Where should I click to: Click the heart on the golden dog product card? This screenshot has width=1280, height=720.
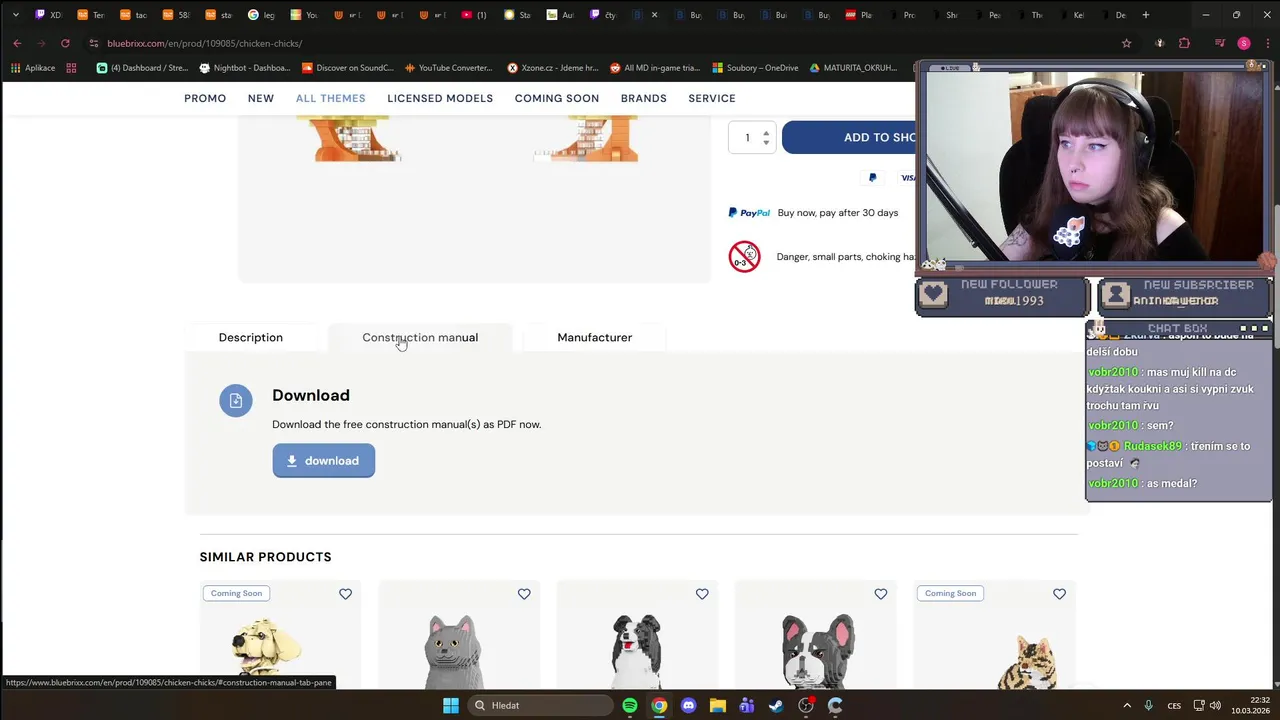pyautogui.click(x=345, y=594)
